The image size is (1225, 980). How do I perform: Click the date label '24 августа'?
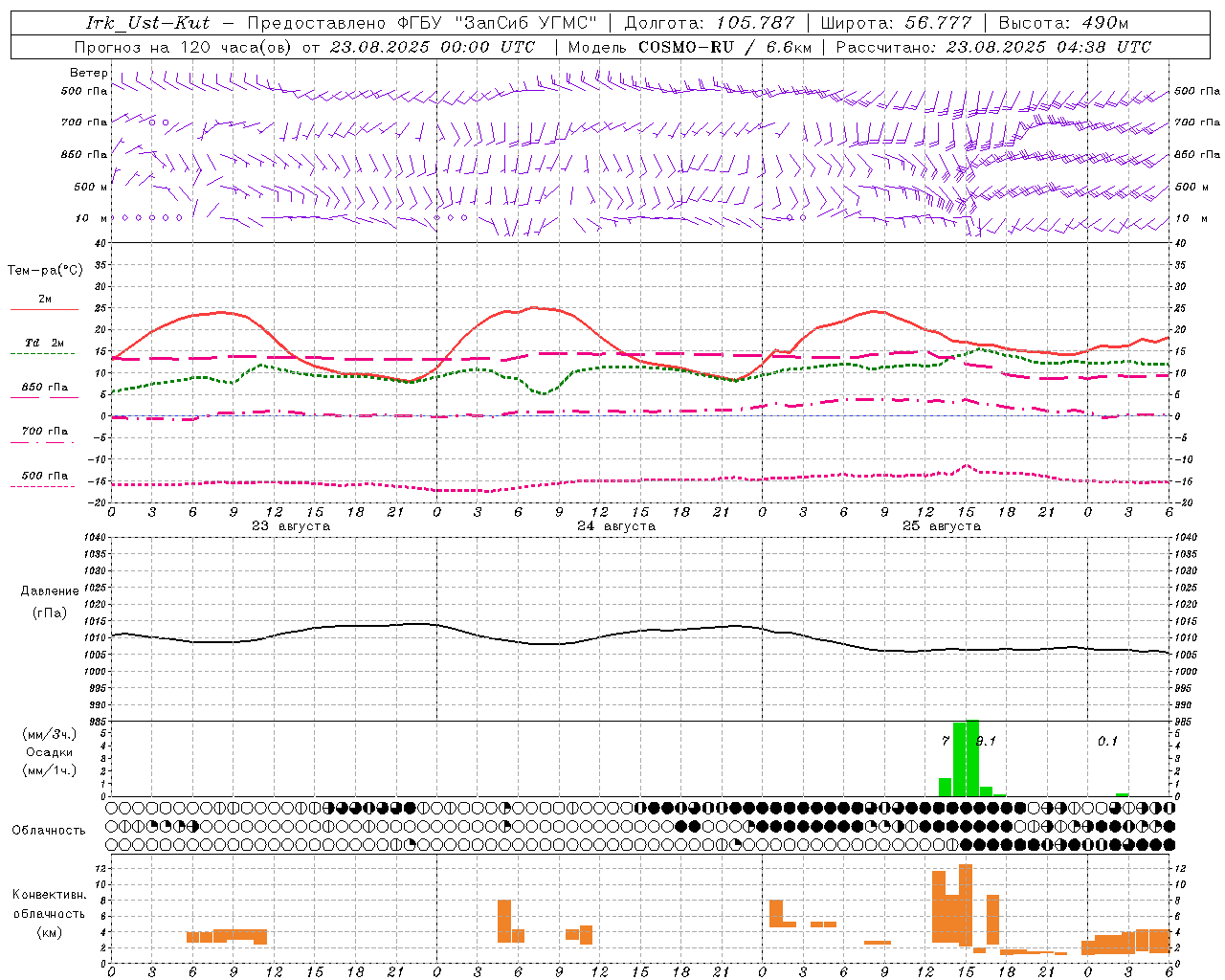point(616,526)
